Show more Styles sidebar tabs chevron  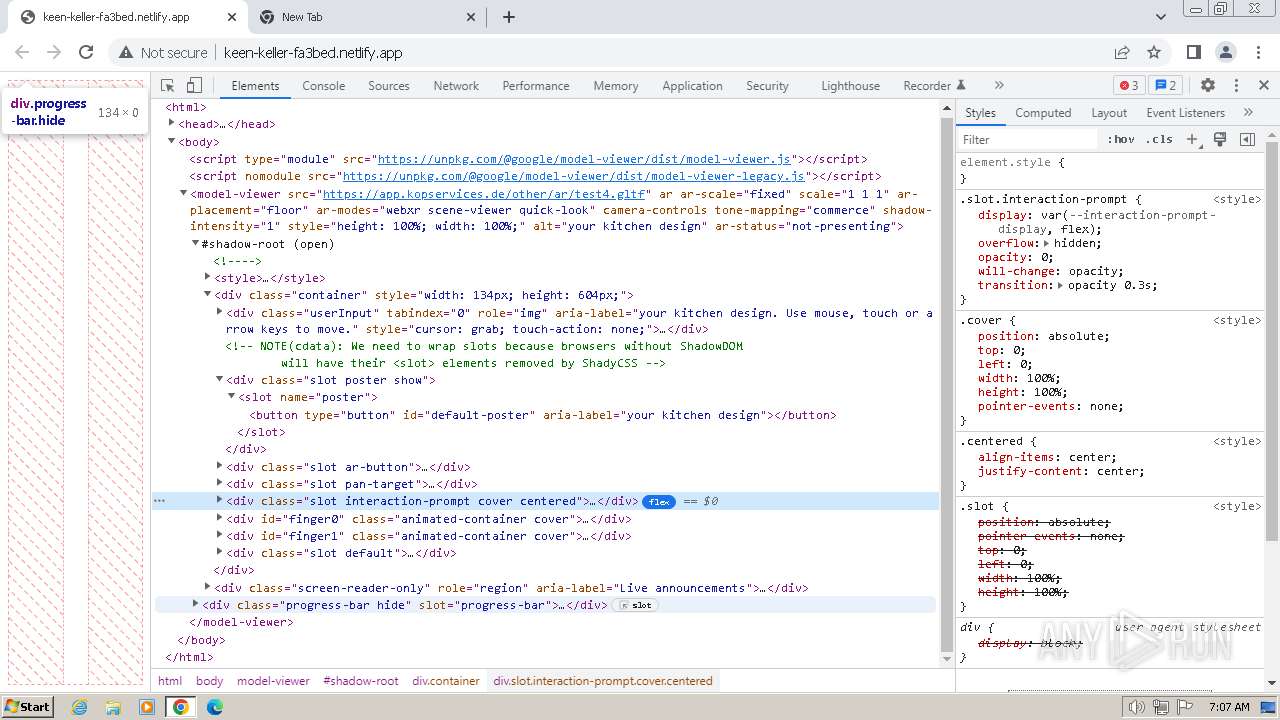point(1248,112)
